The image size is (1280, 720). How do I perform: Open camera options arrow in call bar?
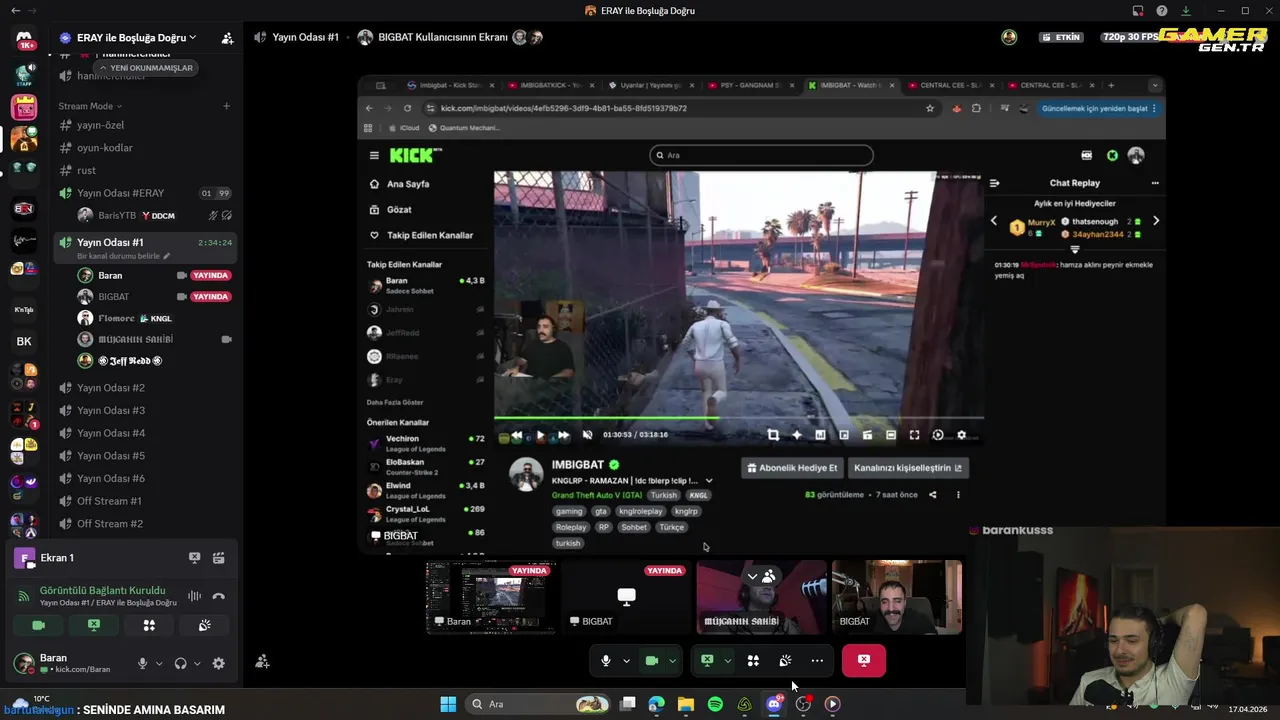(x=672, y=660)
